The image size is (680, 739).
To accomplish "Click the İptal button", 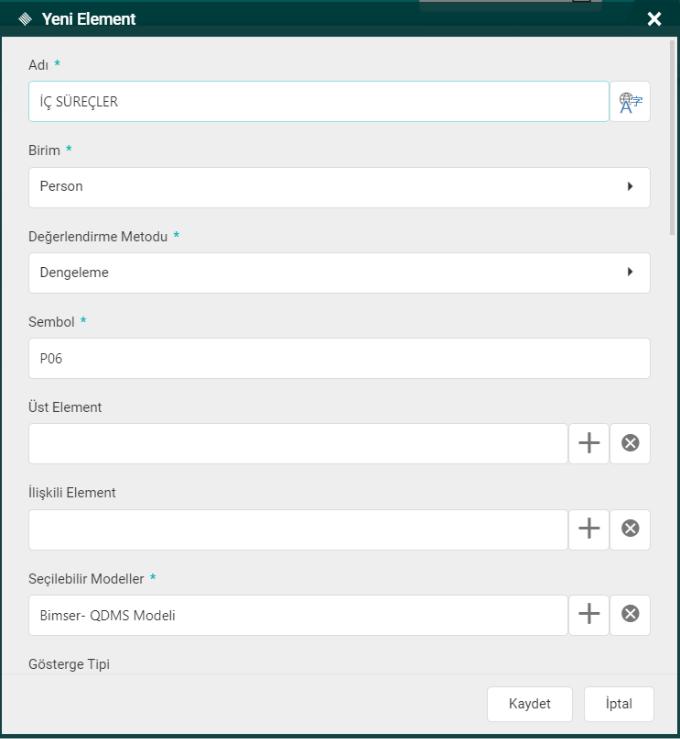I will coord(618,702).
